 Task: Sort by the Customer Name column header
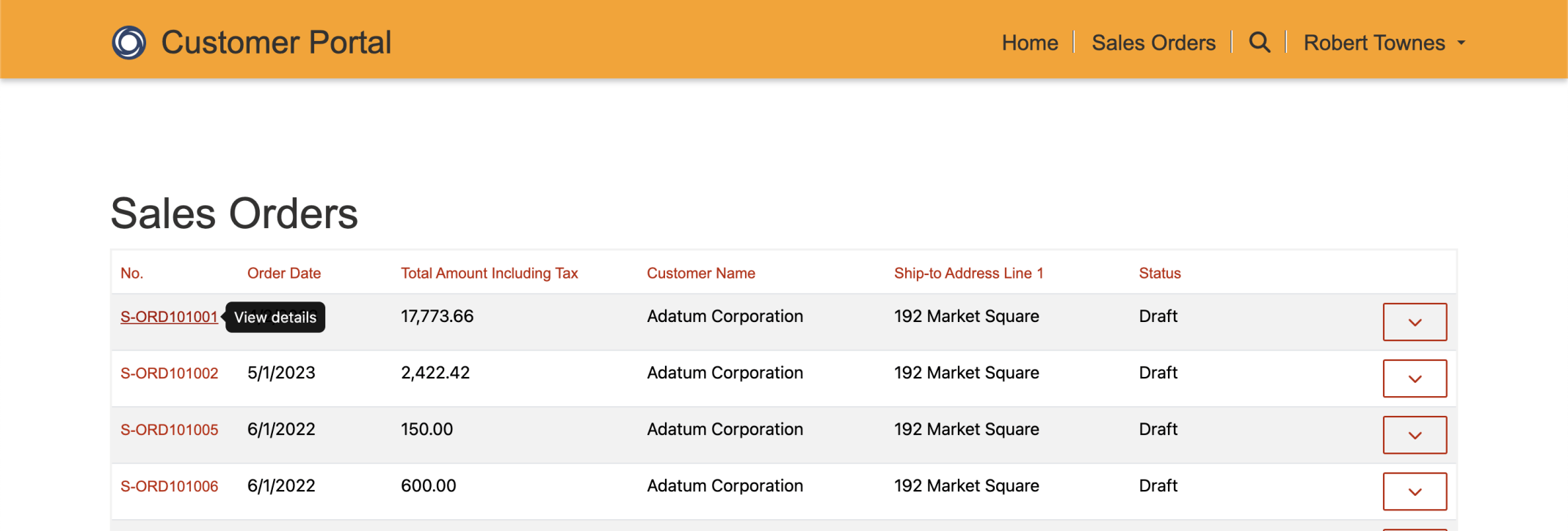coord(700,274)
